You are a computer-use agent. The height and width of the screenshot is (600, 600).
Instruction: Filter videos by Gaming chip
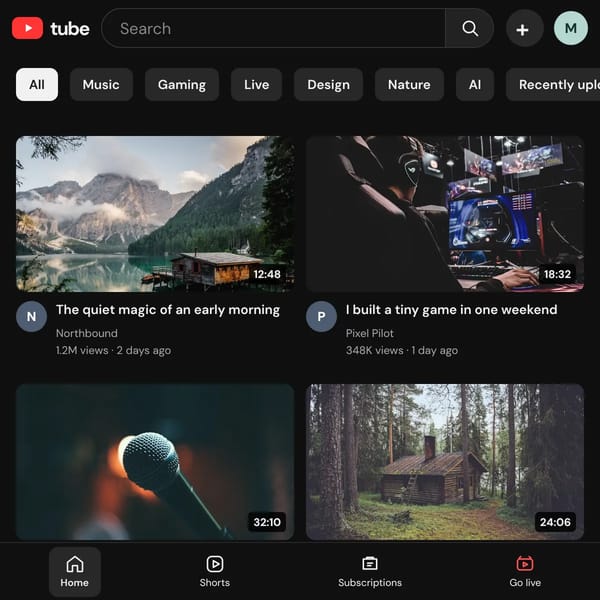tap(182, 85)
